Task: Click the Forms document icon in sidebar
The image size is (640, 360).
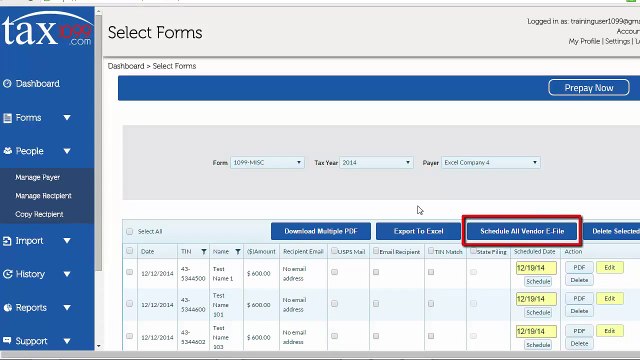Action: 7,118
